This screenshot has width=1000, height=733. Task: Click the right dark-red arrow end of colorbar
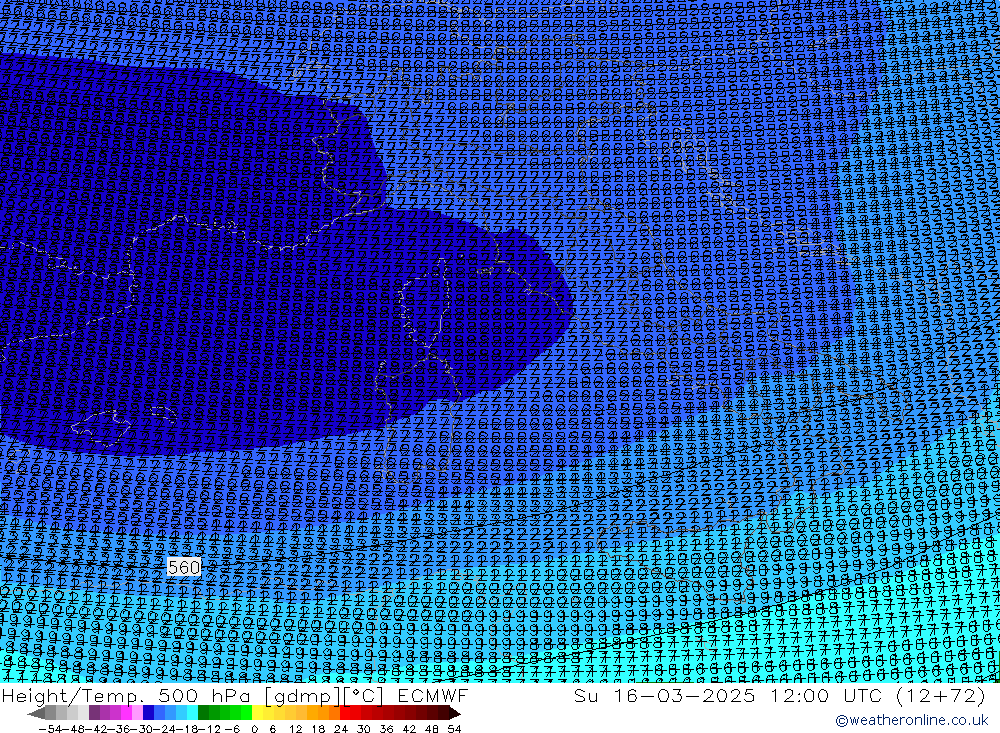tap(455, 712)
